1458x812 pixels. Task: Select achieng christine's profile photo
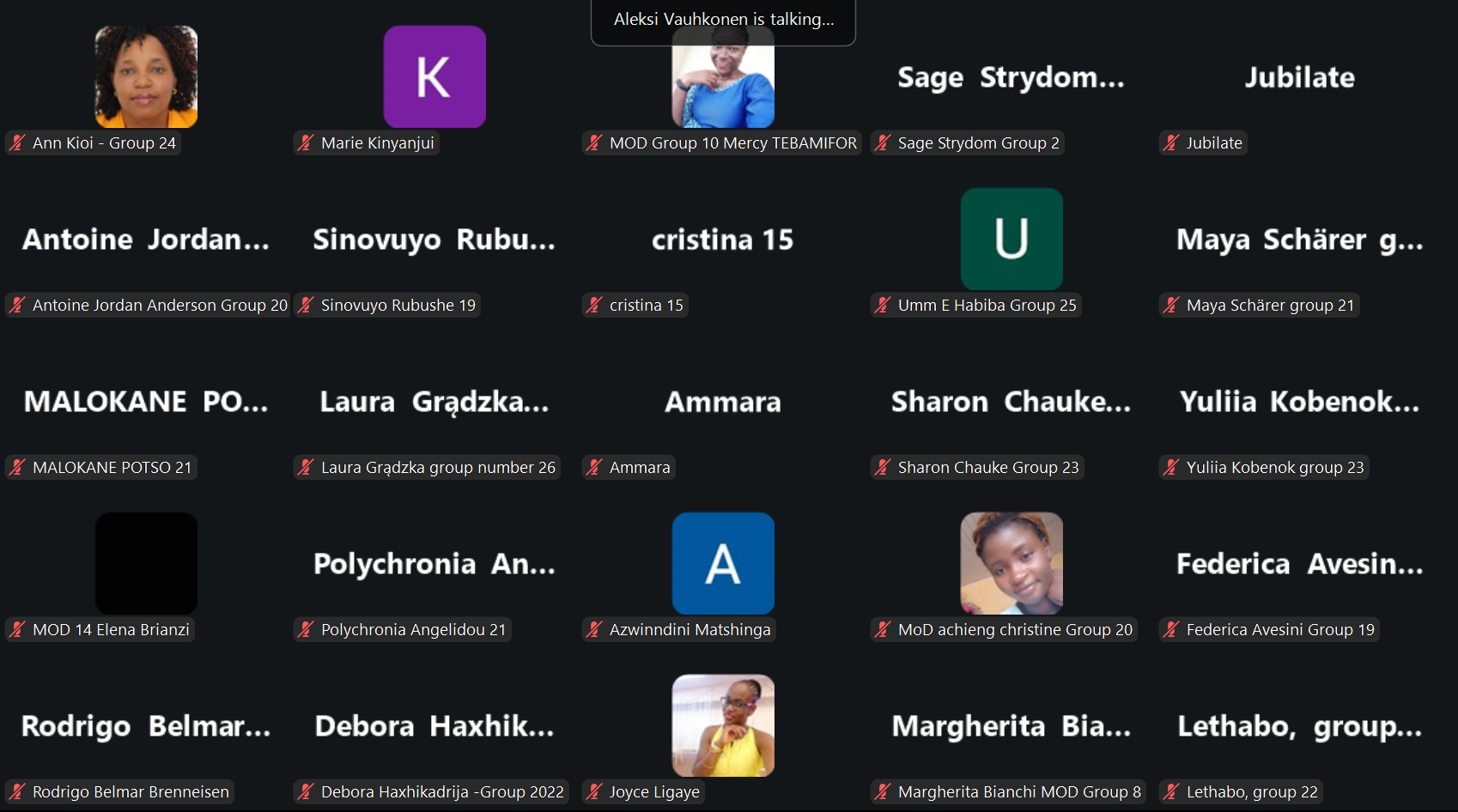tap(1011, 563)
